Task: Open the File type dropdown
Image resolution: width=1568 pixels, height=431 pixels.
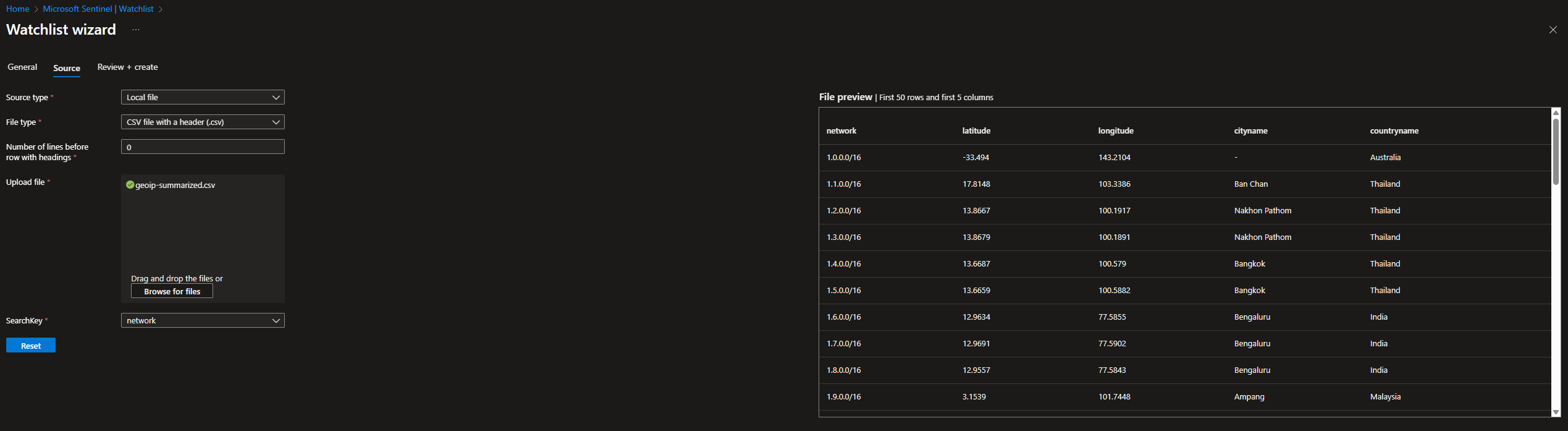Action: pyautogui.click(x=203, y=122)
